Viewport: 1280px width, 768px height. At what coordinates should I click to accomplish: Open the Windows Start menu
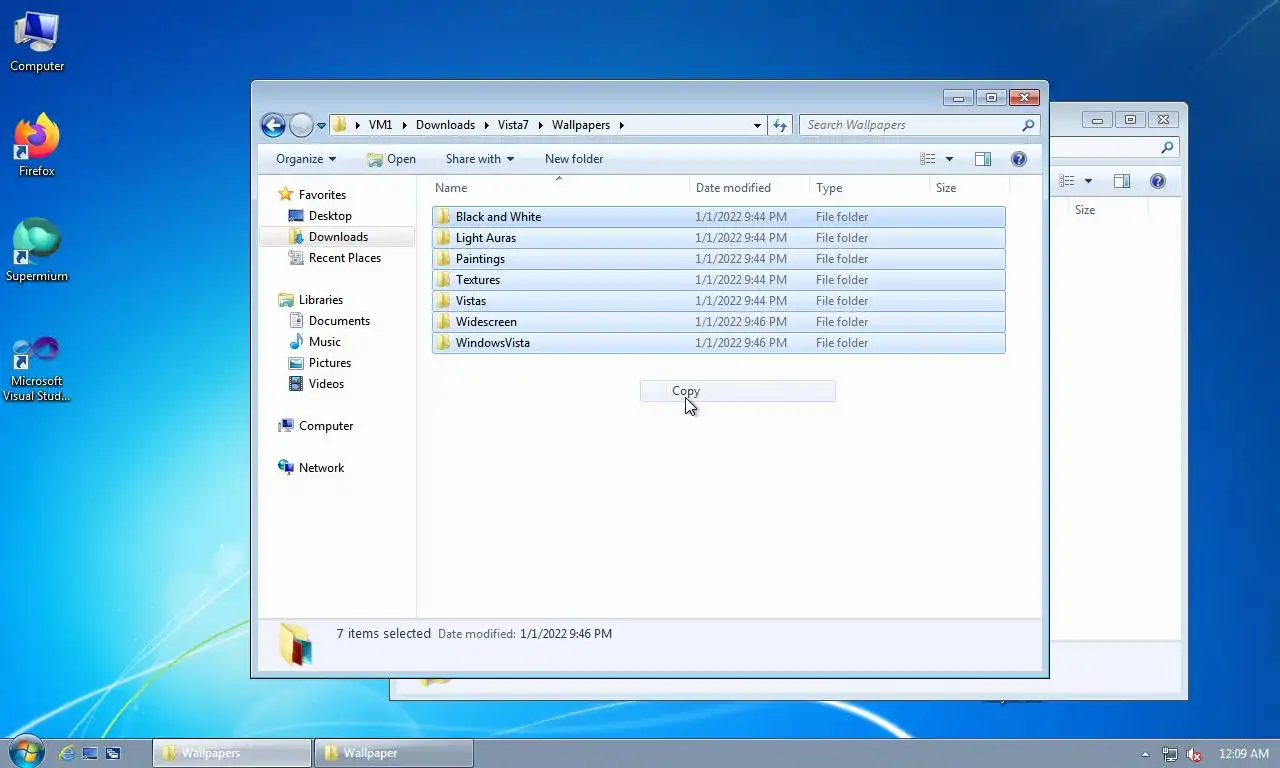(x=26, y=752)
